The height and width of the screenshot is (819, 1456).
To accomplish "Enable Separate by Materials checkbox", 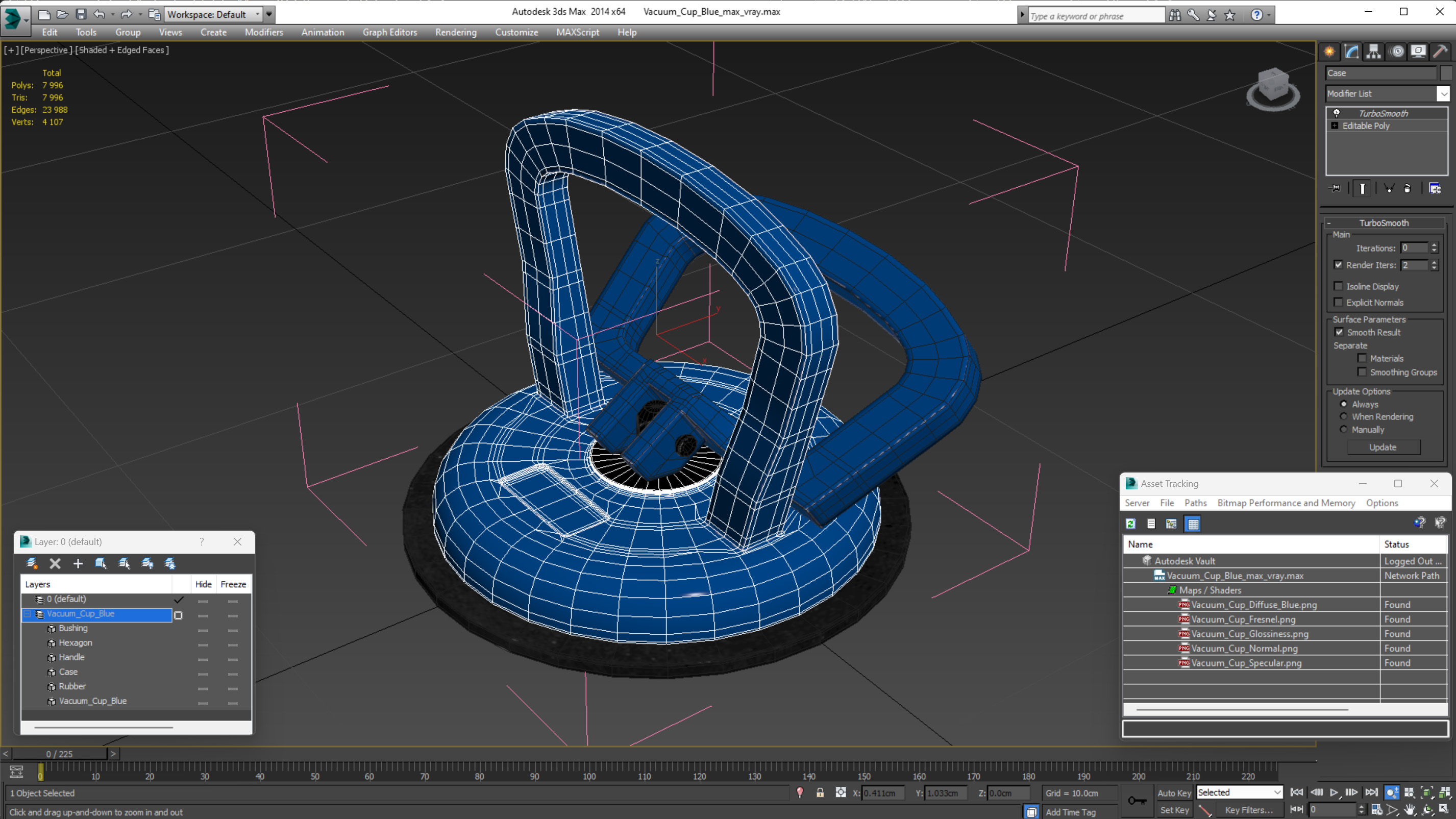I will pos(1362,358).
